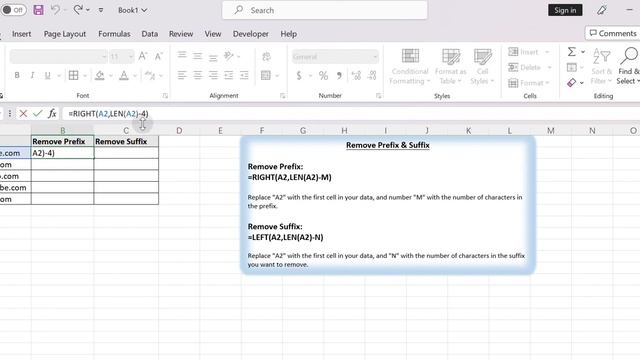Open the Insert ribbon tab
The image size is (640, 360).
pyautogui.click(x=22, y=34)
